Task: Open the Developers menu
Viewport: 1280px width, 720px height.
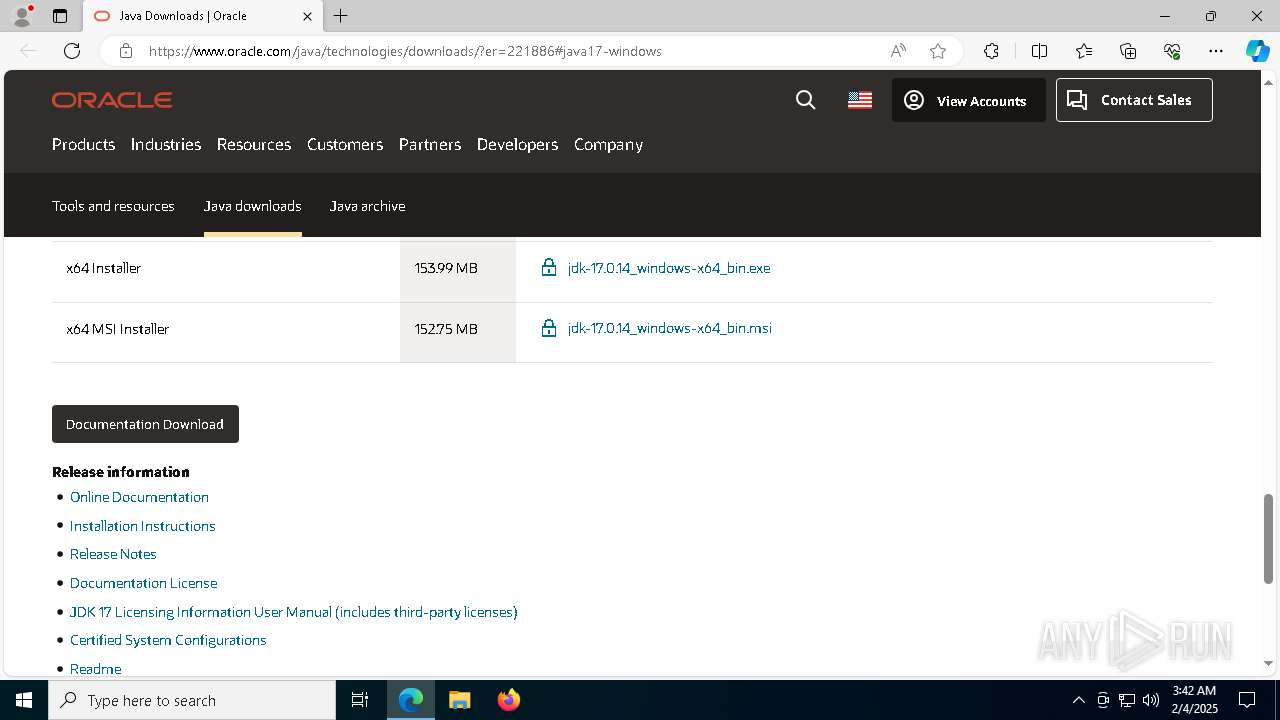Action: point(517,144)
